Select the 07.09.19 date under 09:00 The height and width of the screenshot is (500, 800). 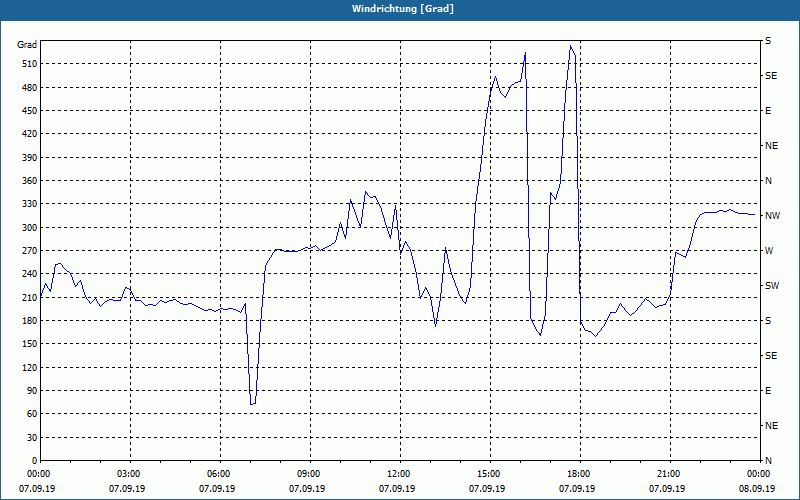307,489
